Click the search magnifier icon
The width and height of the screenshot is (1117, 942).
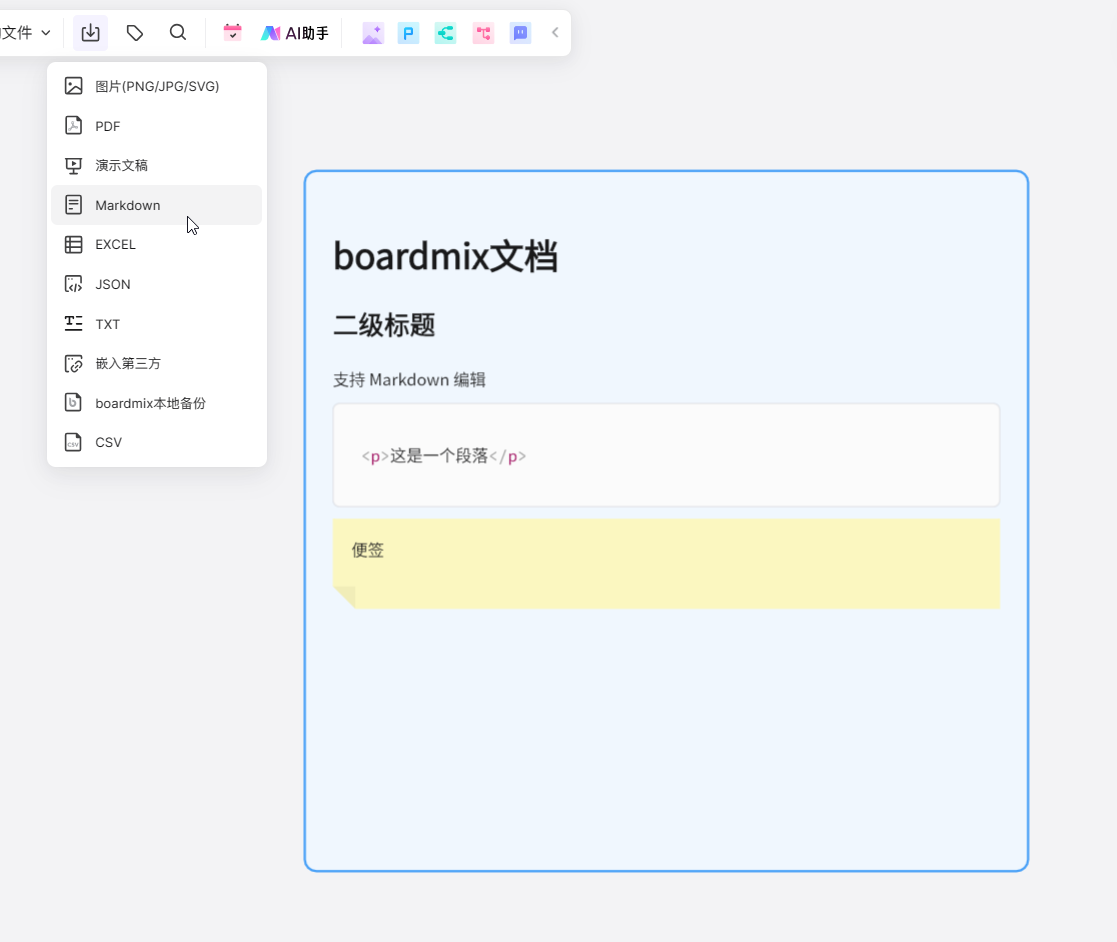tap(178, 33)
